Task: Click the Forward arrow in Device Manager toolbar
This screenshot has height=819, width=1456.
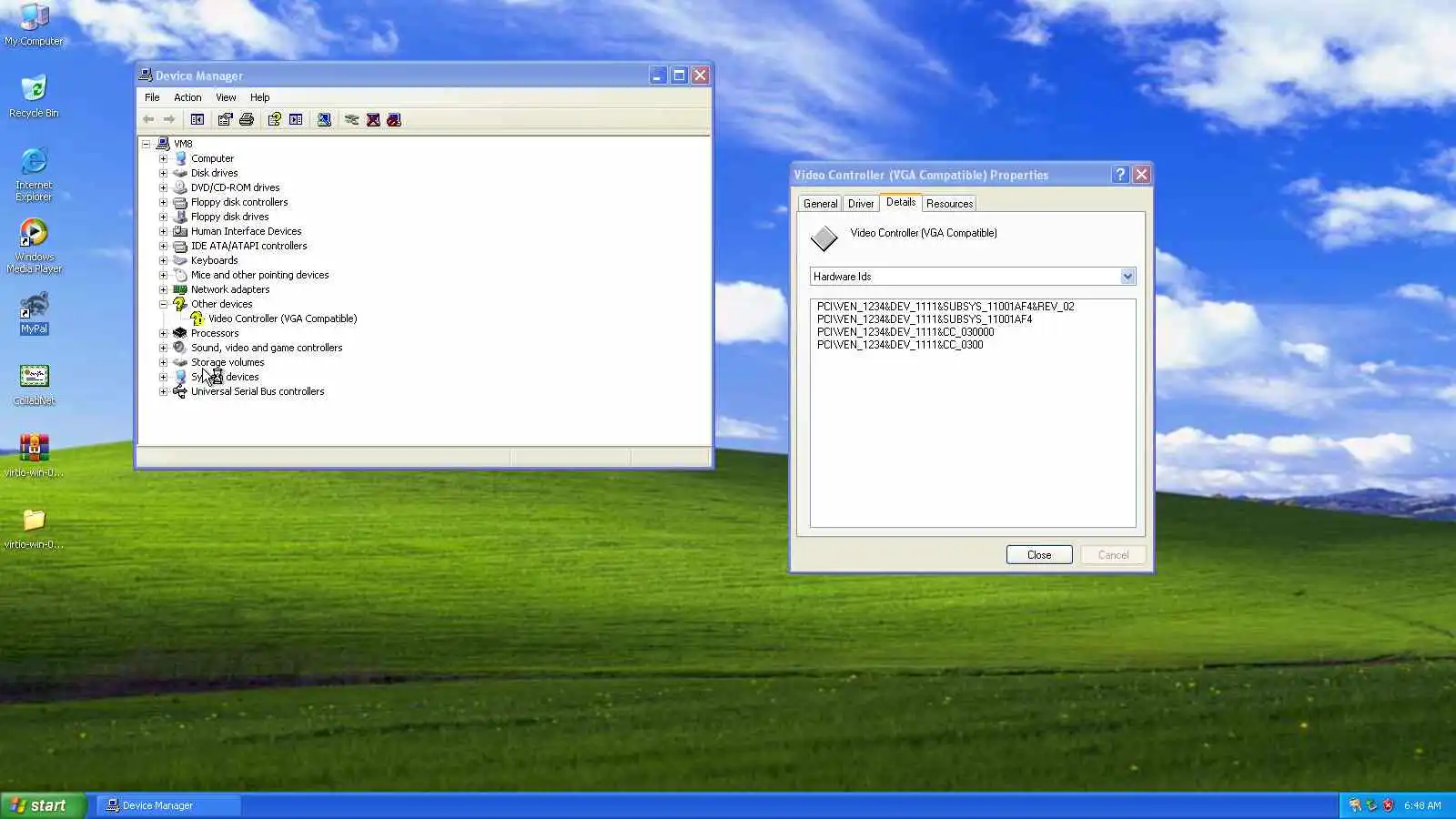Action: click(169, 119)
